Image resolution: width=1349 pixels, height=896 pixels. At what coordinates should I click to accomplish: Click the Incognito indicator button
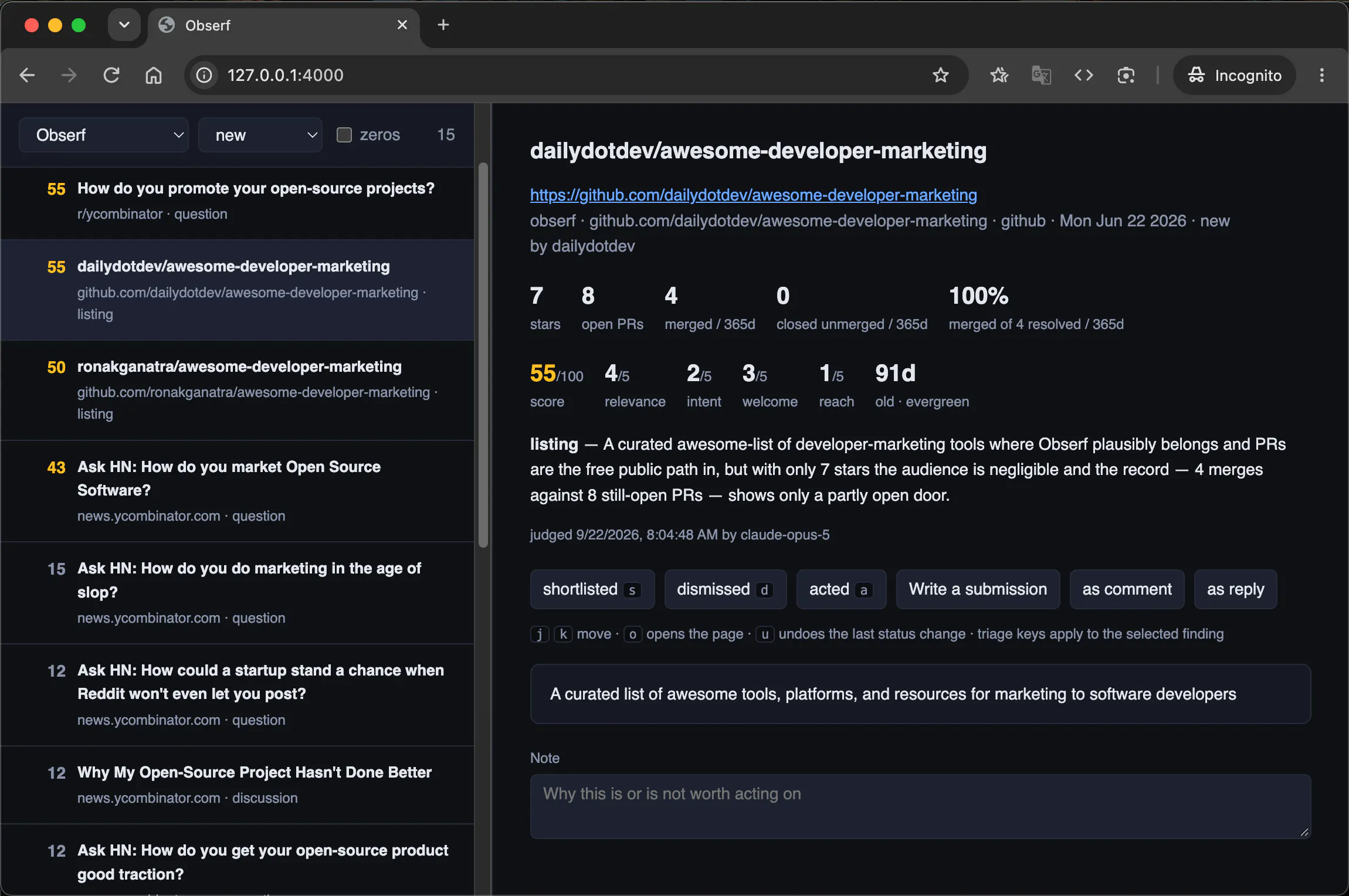tap(1235, 75)
